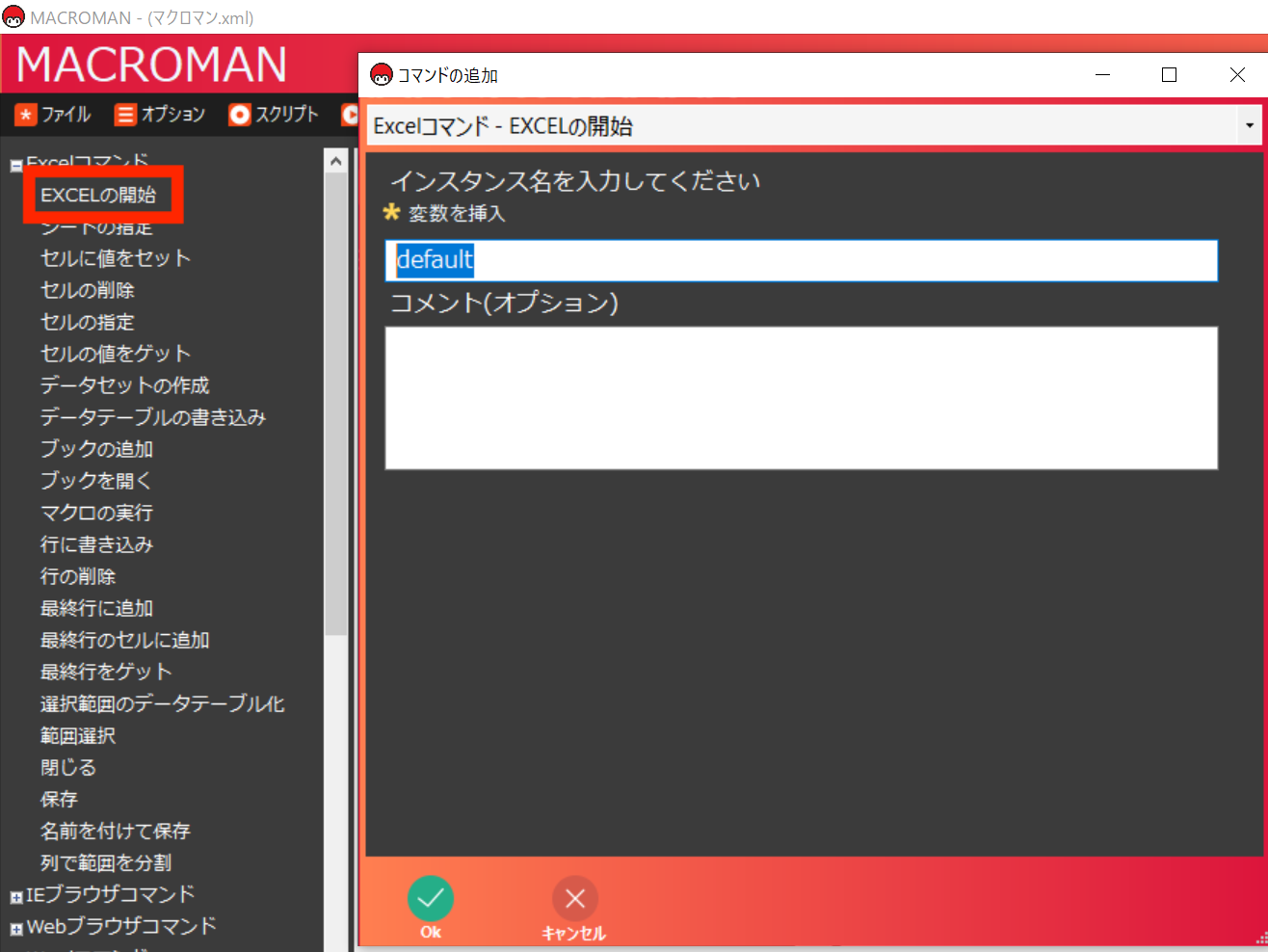This screenshot has width=1268, height=952.
Task: Click the green Ok checkmark icon
Action: [x=431, y=898]
